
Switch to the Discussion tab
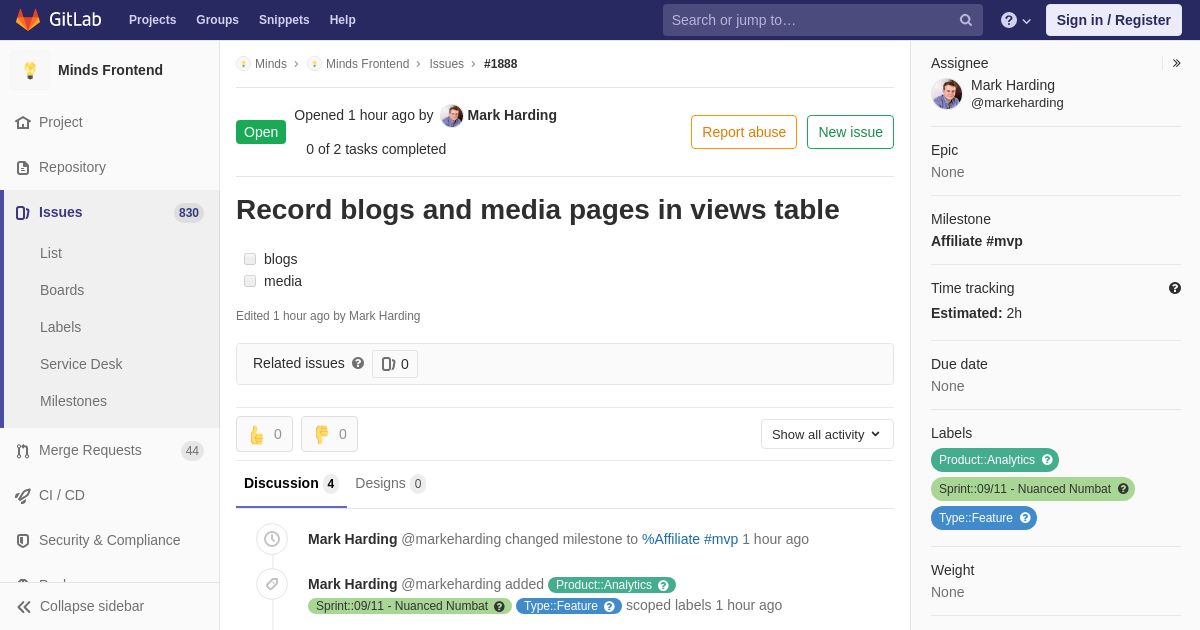[291, 484]
